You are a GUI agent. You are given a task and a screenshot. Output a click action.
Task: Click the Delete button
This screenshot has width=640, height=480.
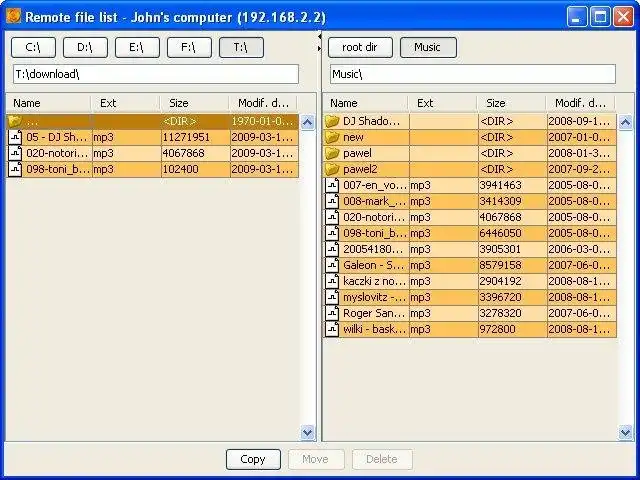(x=382, y=459)
